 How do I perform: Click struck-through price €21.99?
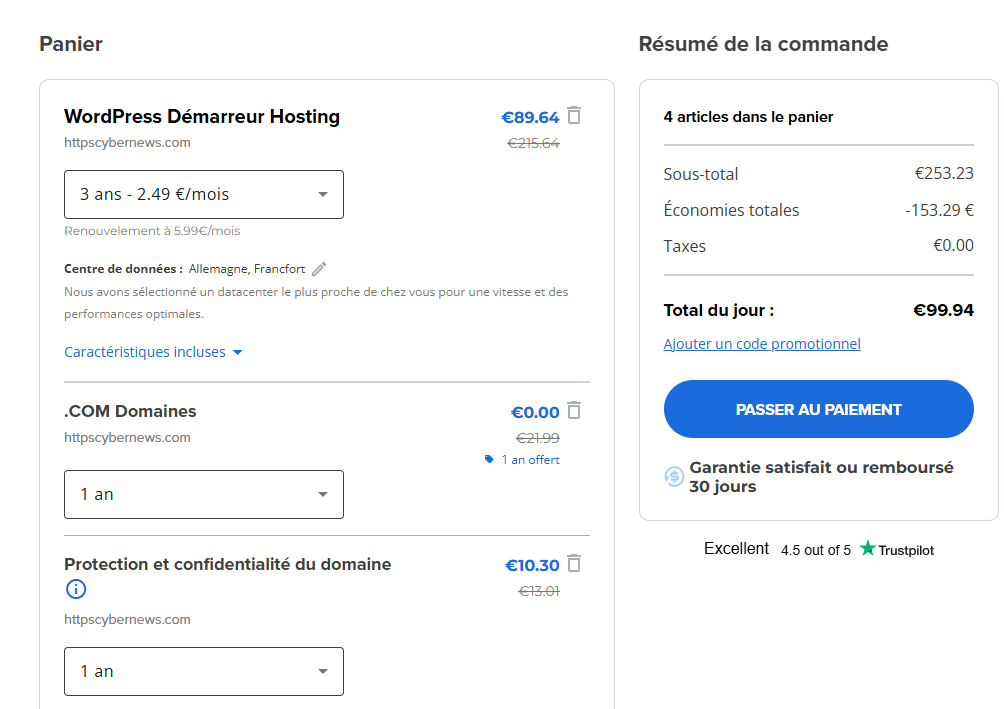[538, 438]
